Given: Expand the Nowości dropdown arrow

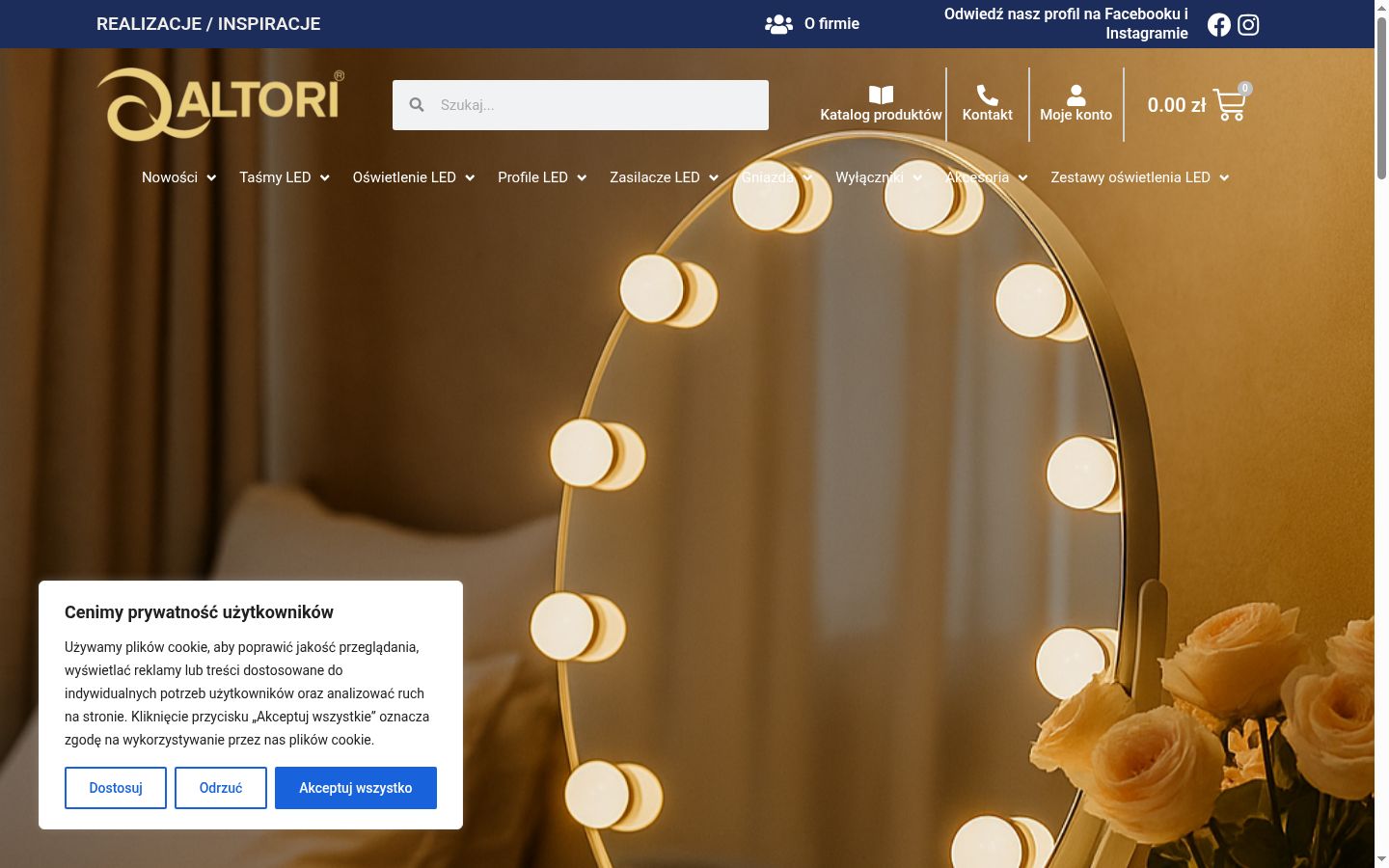Looking at the screenshot, I should pyautogui.click(x=211, y=177).
